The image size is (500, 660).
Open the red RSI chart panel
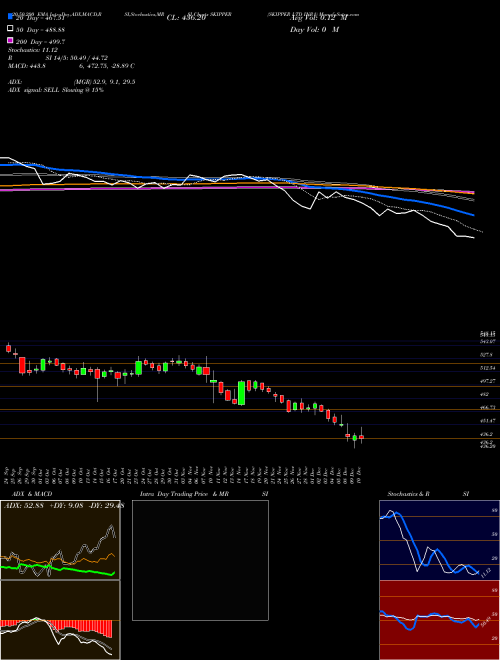pos(439,620)
